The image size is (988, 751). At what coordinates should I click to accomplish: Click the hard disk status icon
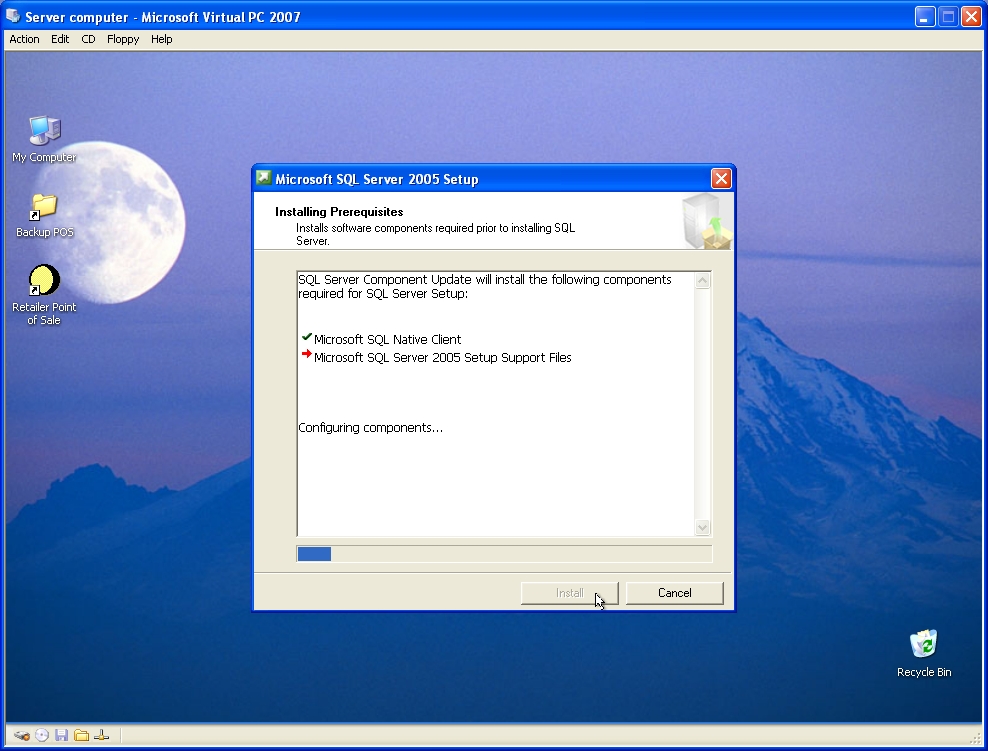[x=22, y=735]
